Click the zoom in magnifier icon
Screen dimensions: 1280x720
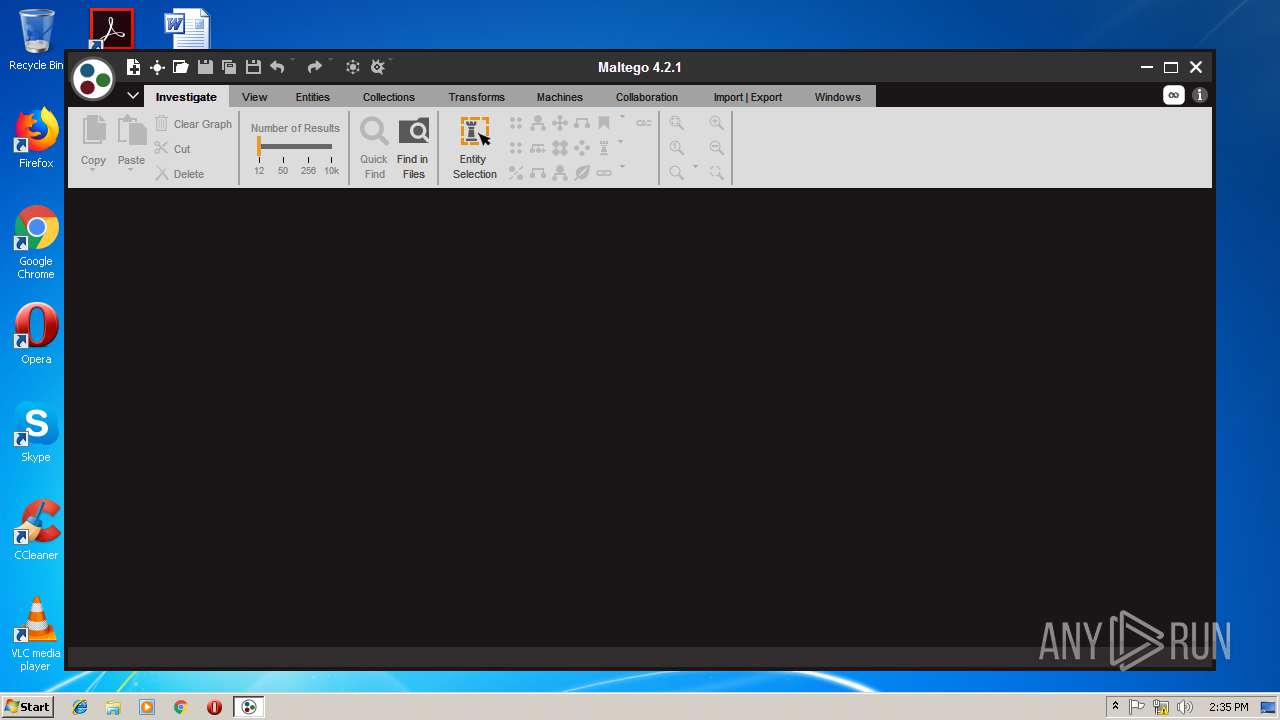716,123
